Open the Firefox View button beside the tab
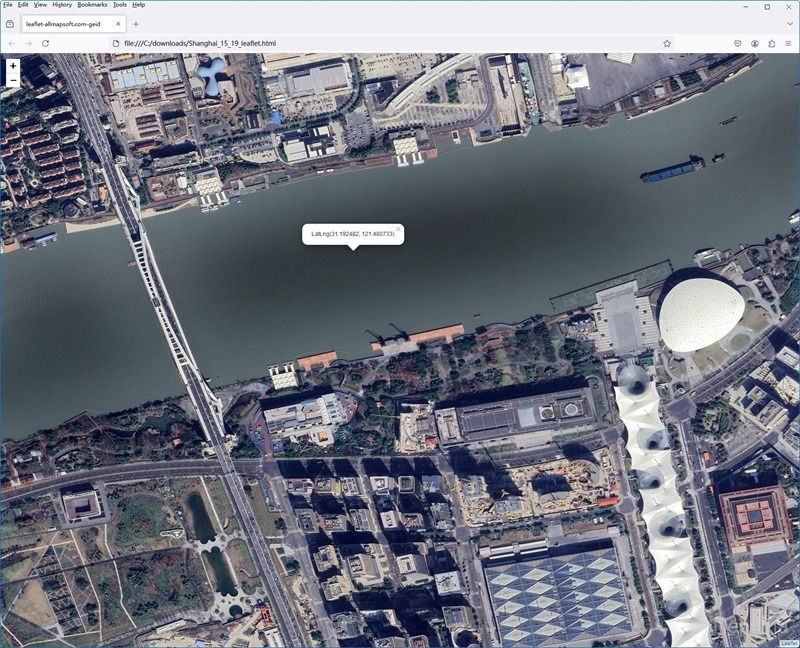Viewport: 800px width, 648px height. (10, 23)
